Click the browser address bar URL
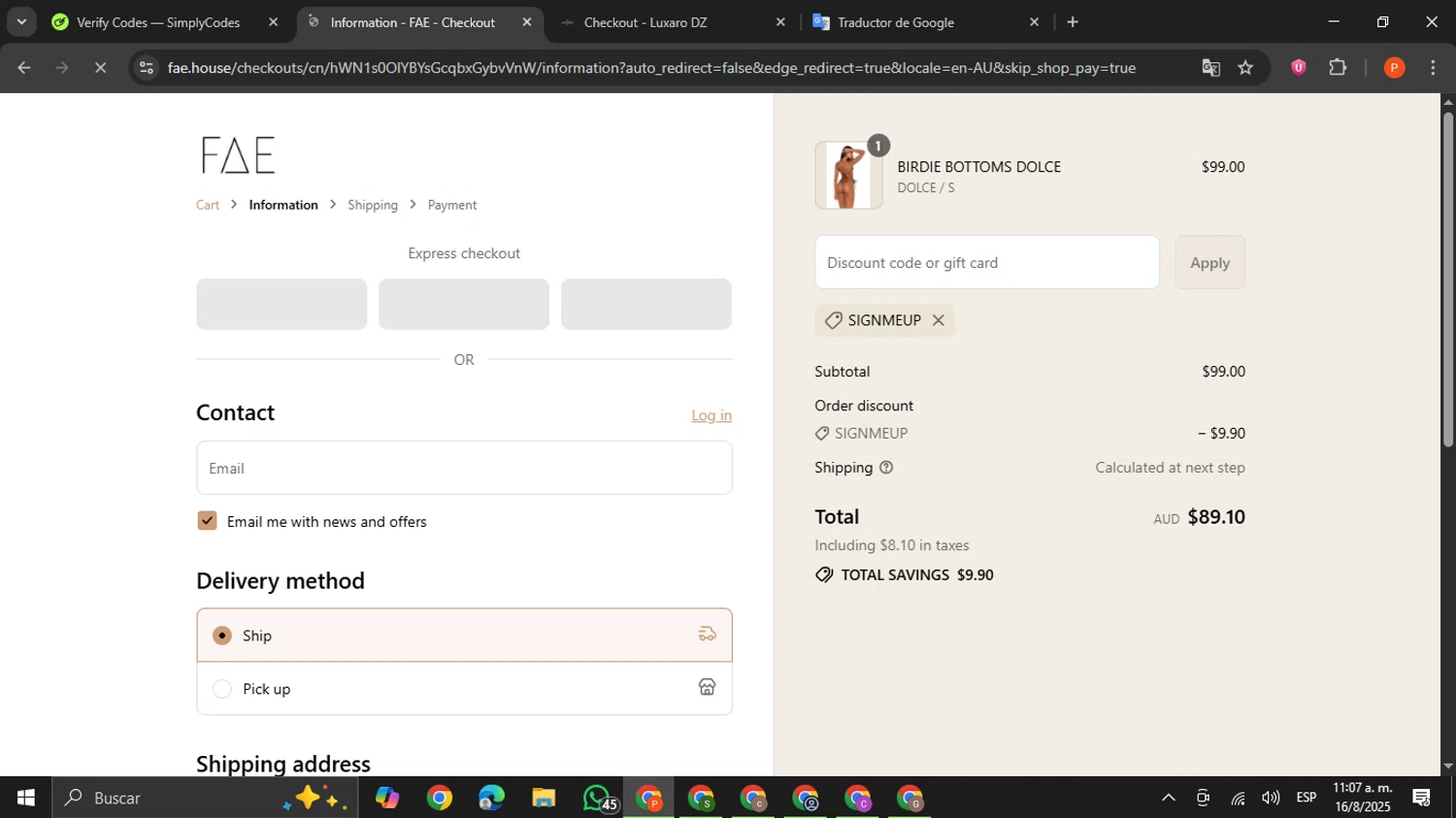The height and width of the screenshot is (818, 1456). 651,68
